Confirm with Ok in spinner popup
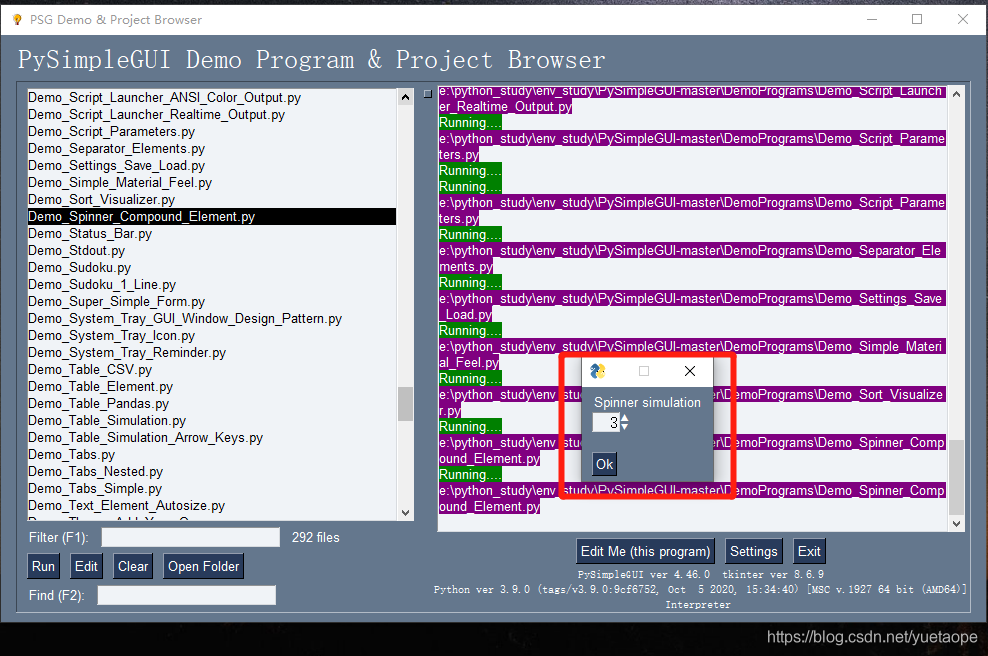Image resolution: width=988 pixels, height=656 pixels. point(604,464)
